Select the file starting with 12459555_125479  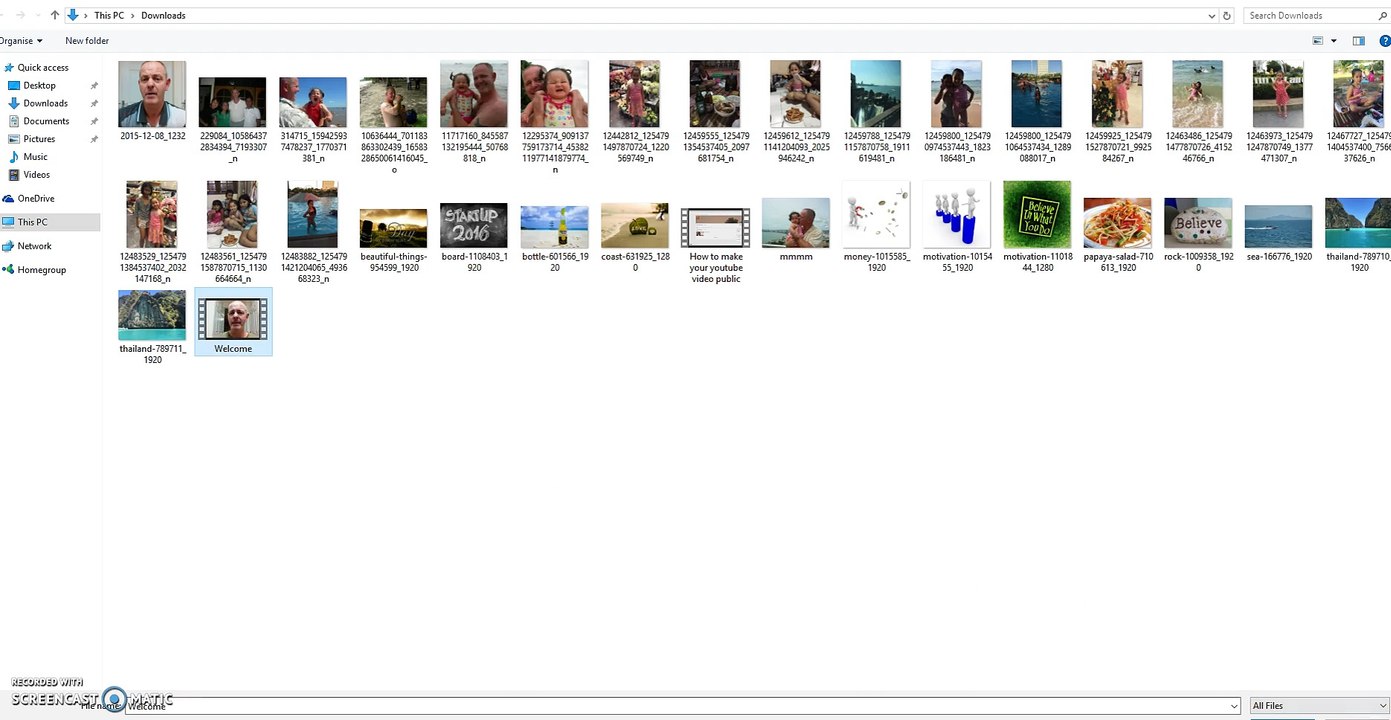pos(715,112)
